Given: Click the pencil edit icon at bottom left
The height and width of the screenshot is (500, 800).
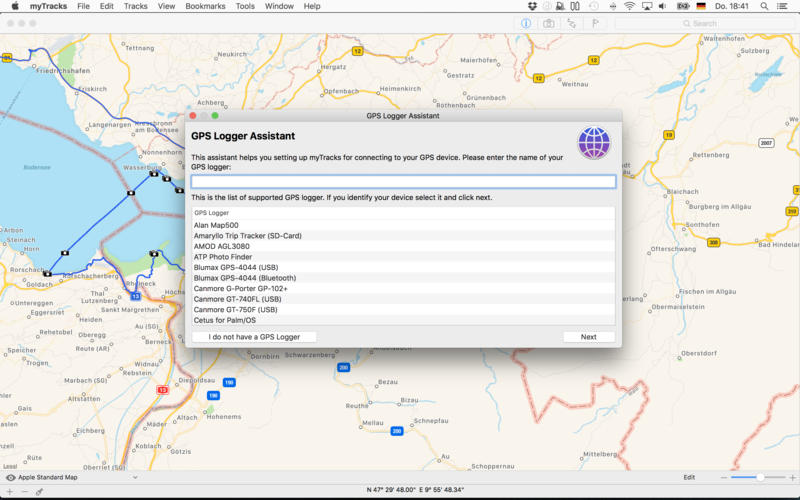Looking at the screenshot, I should click(39, 492).
